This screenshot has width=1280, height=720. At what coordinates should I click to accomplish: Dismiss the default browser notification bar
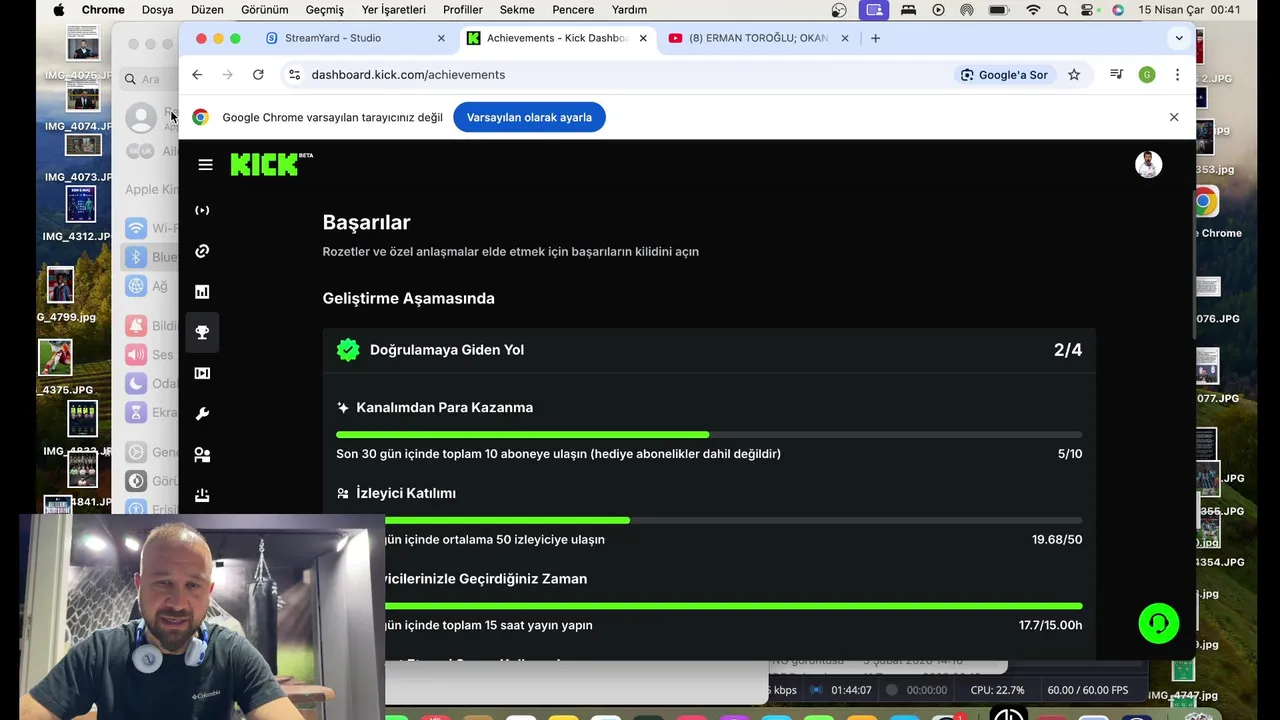[x=1174, y=117]
